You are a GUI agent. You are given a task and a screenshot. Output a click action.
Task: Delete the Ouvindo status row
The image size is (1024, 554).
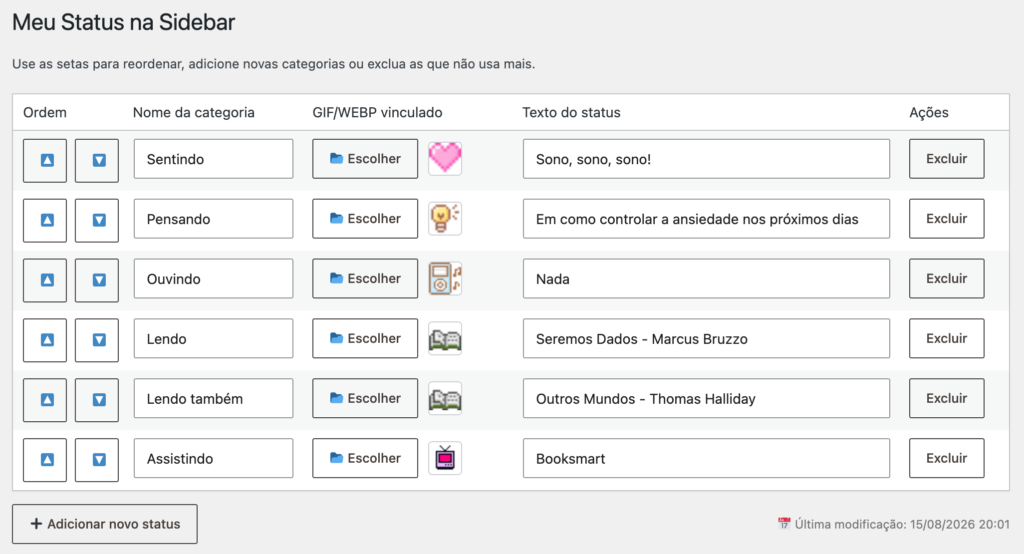point(946,278)
